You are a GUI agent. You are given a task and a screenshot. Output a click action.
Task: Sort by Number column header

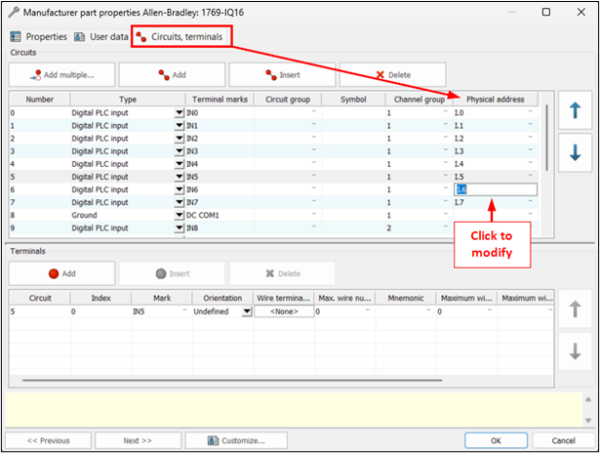pos(40,99)
